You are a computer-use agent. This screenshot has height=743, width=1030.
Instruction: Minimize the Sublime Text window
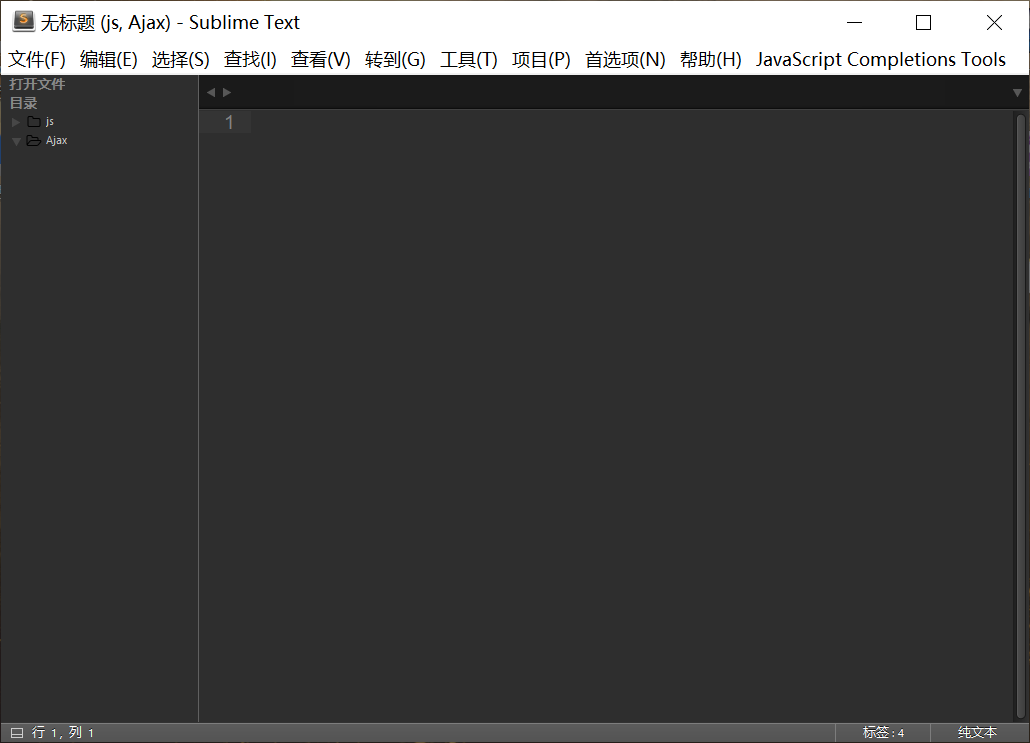tap(854, 22)
